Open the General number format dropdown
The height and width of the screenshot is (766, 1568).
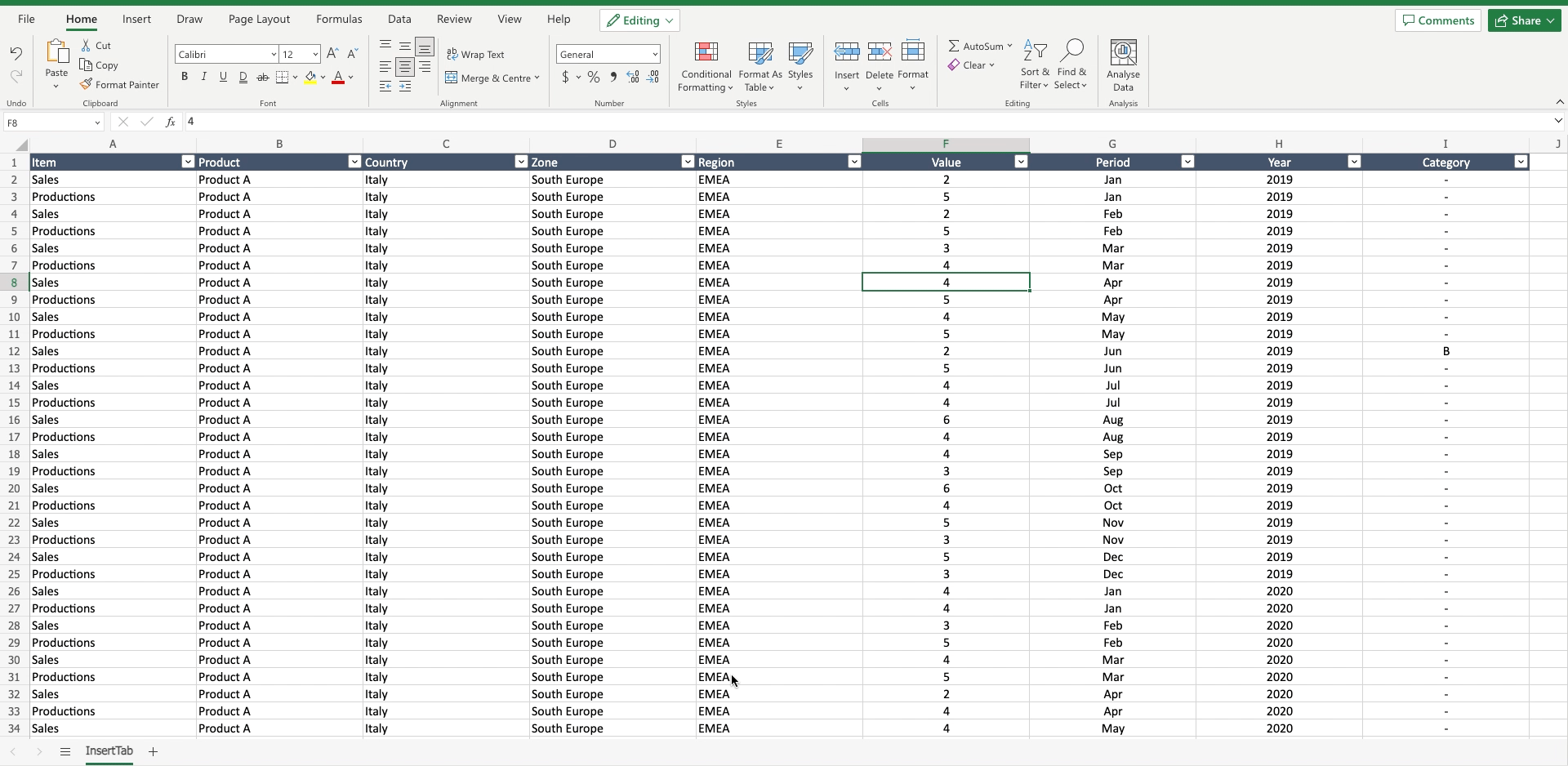(655, 55)
